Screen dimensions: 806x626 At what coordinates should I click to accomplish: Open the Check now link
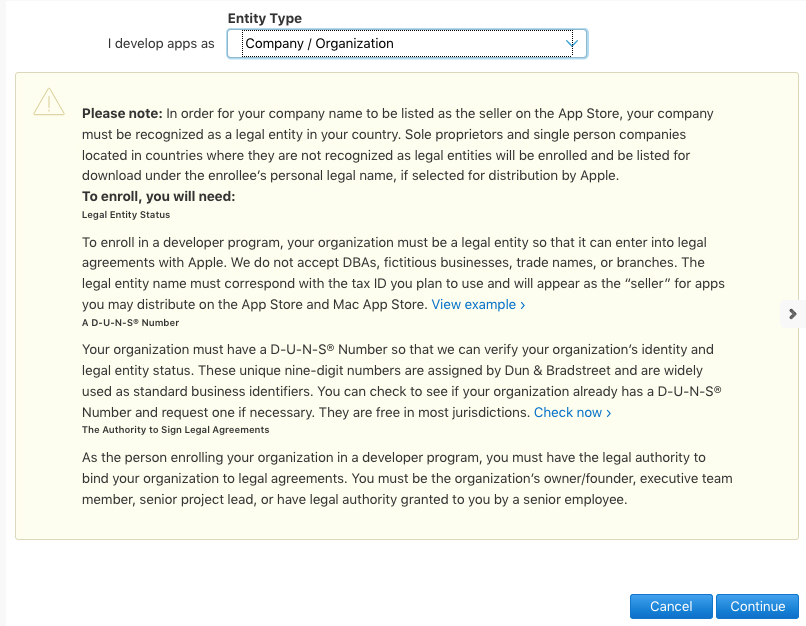click(572, 412)
